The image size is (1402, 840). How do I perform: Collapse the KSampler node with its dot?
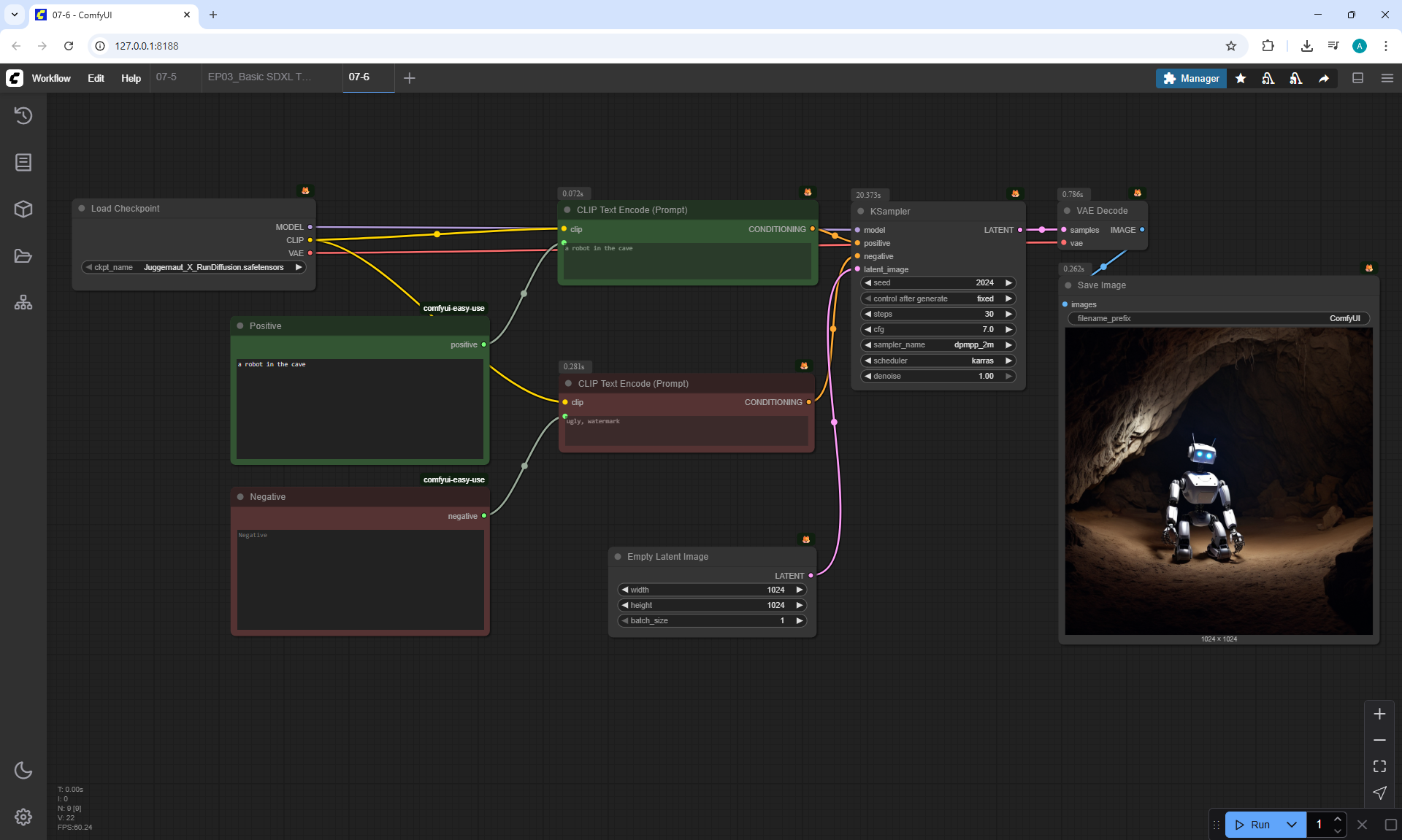[861, 212]
